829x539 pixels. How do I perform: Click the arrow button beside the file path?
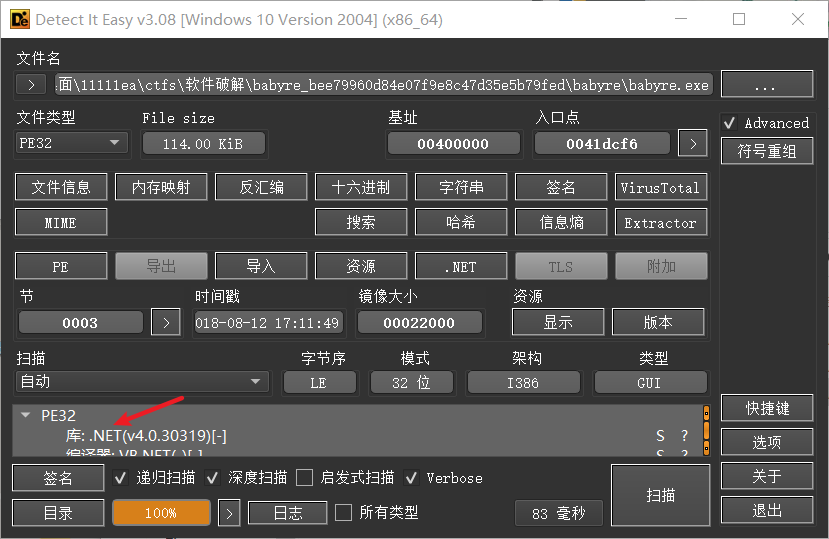click(31, 85)
